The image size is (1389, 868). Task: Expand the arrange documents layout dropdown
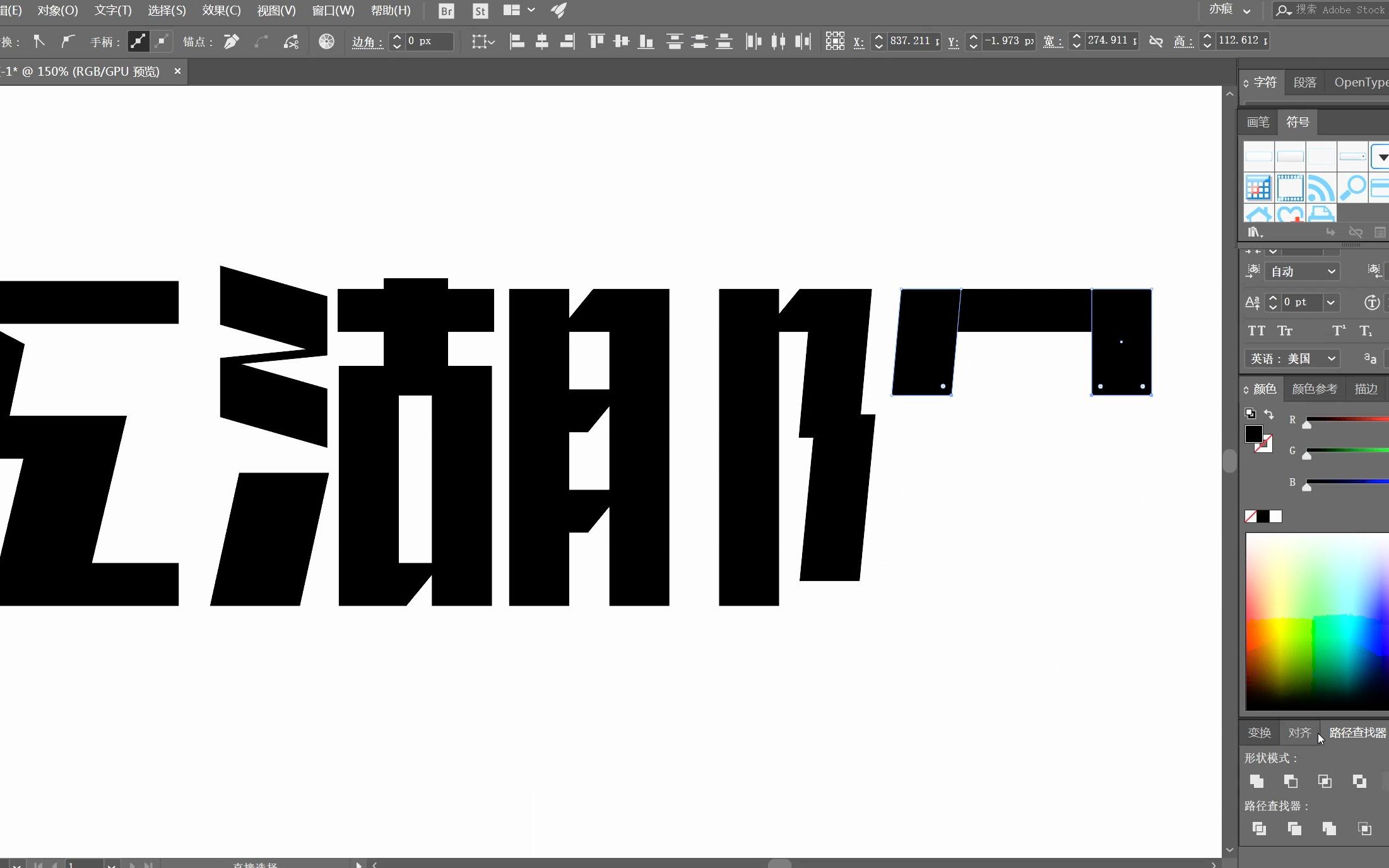point(531,10)
